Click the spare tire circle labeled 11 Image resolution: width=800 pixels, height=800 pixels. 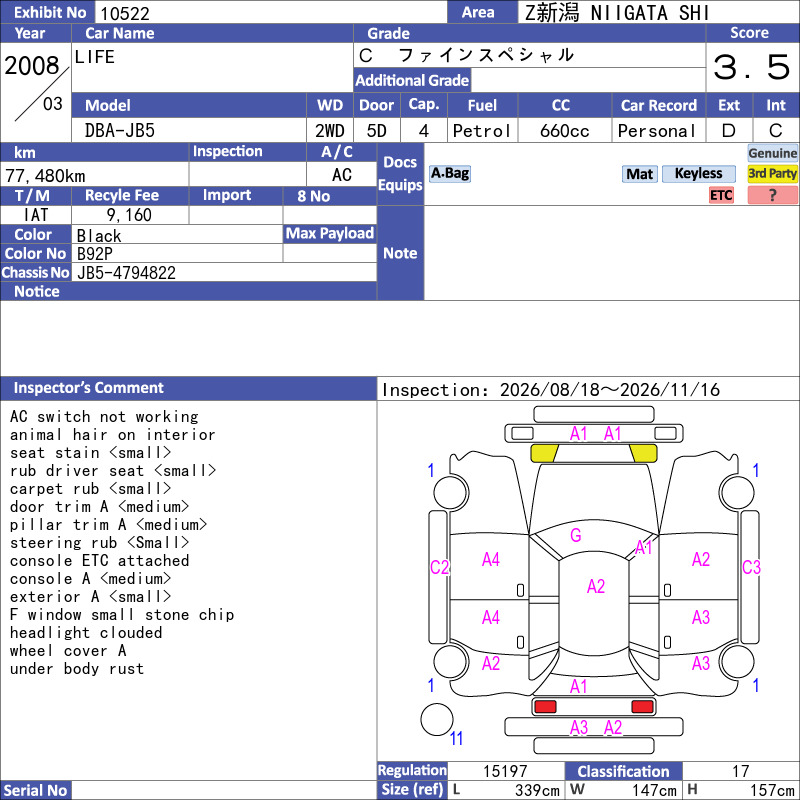pyautogui.click(x=437, y=719)
